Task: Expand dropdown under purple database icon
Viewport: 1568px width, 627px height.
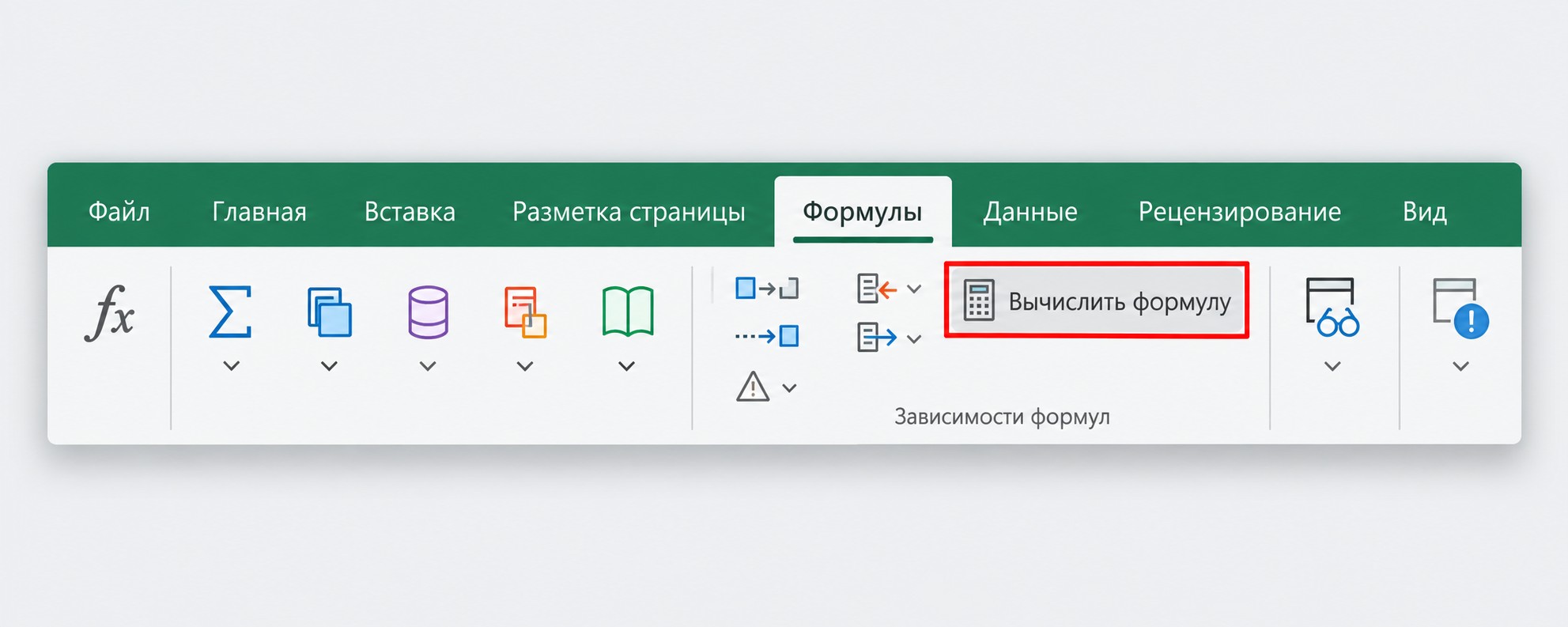Action: coord(428,366)
